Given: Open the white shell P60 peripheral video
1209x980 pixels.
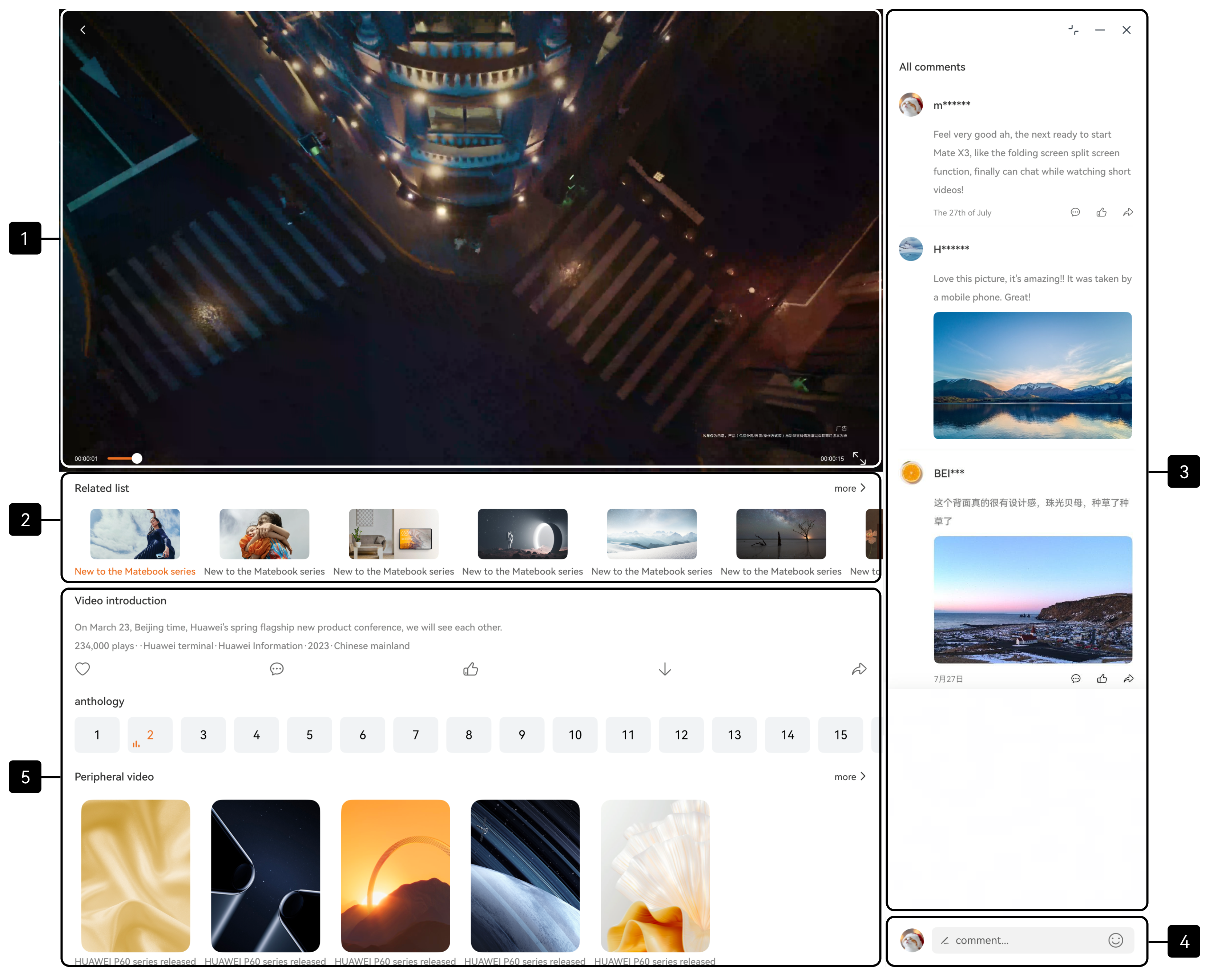Looking at the screenshot, I should (x=655, y=876).
